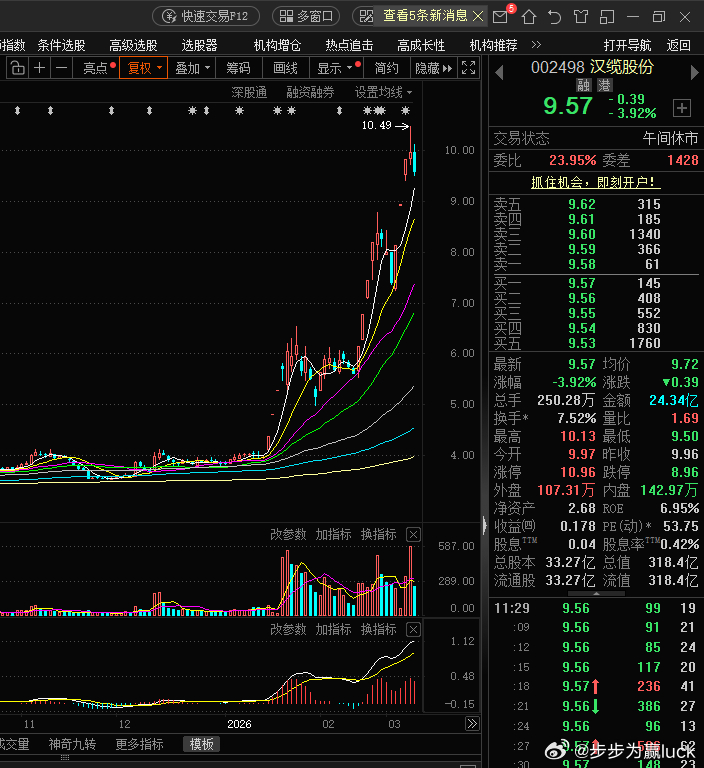Open 机构推荐 menu

[x=493, y=46]
